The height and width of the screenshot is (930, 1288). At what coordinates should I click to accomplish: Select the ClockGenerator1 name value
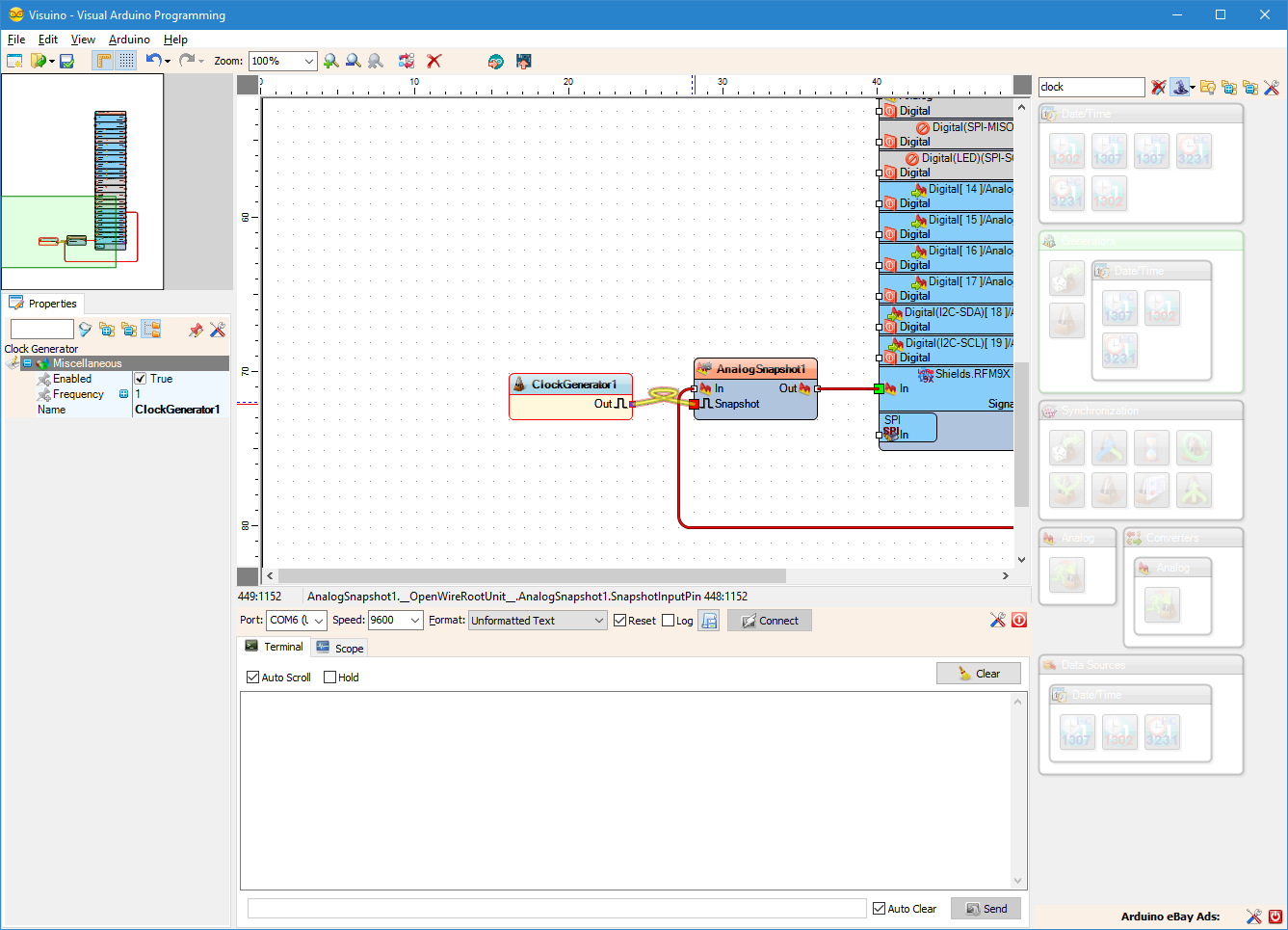point(177,410)
